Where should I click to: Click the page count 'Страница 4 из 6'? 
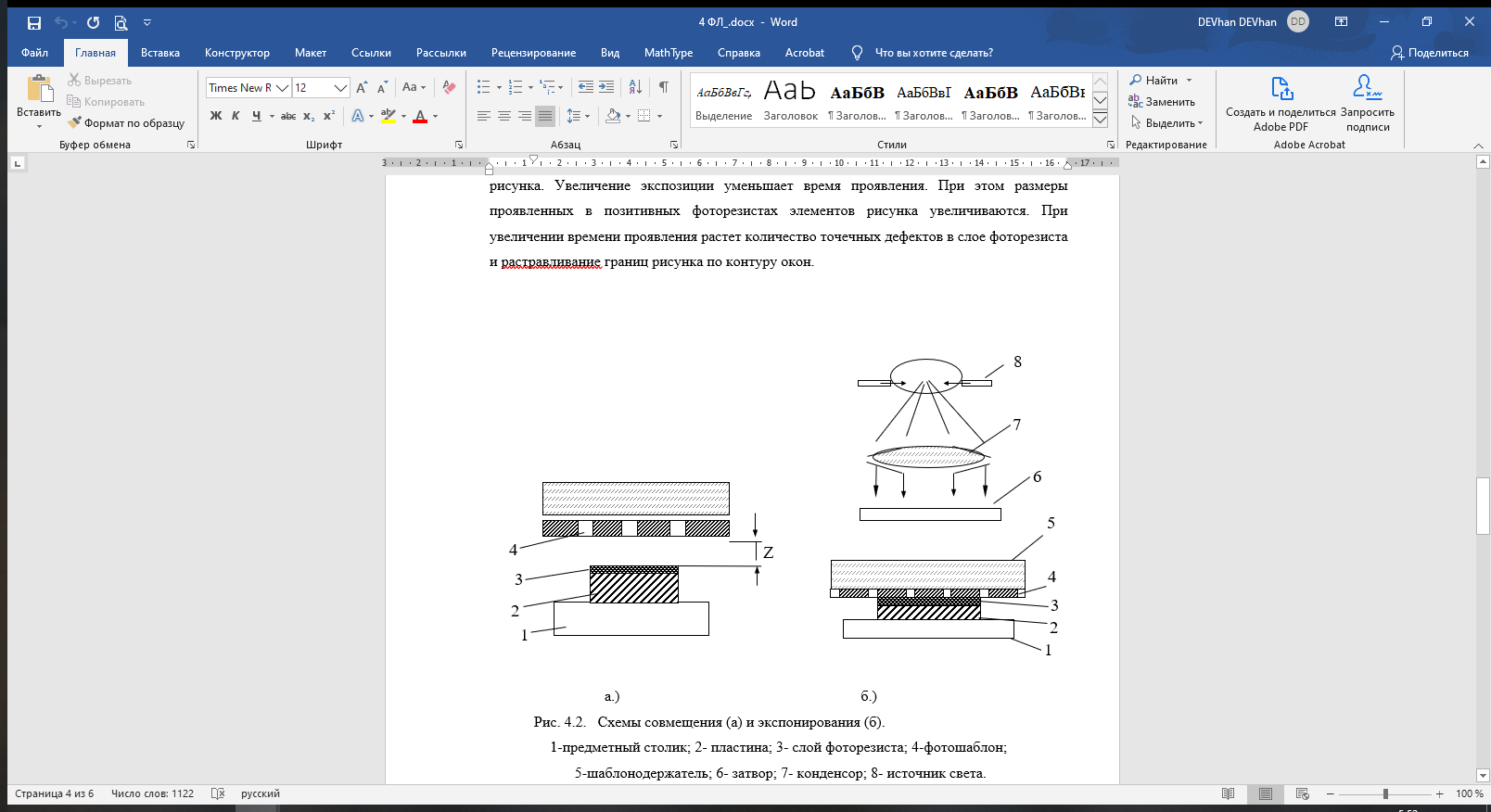55,793
